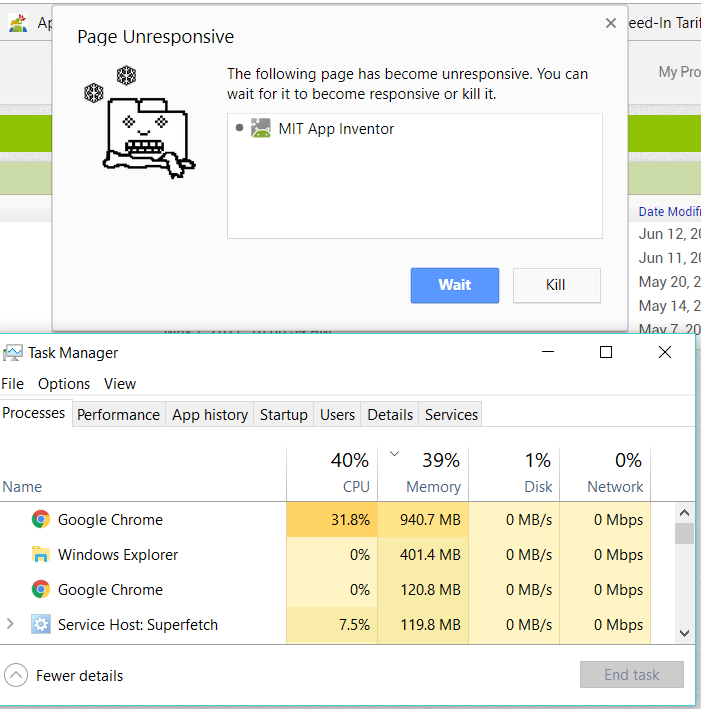Click the May 20 date row in Chrome
This screenshot has height=709, width=701.
point(669,282)
